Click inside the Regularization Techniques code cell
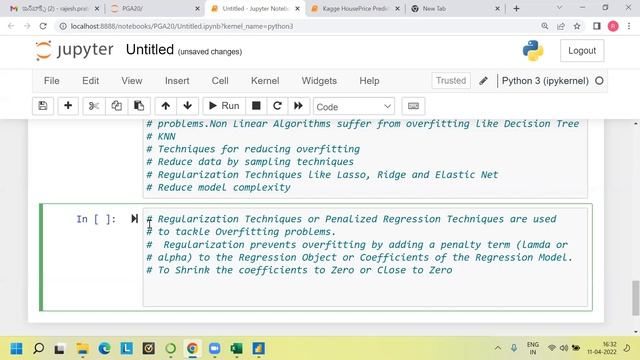640x360 pixels. point(365,257)
